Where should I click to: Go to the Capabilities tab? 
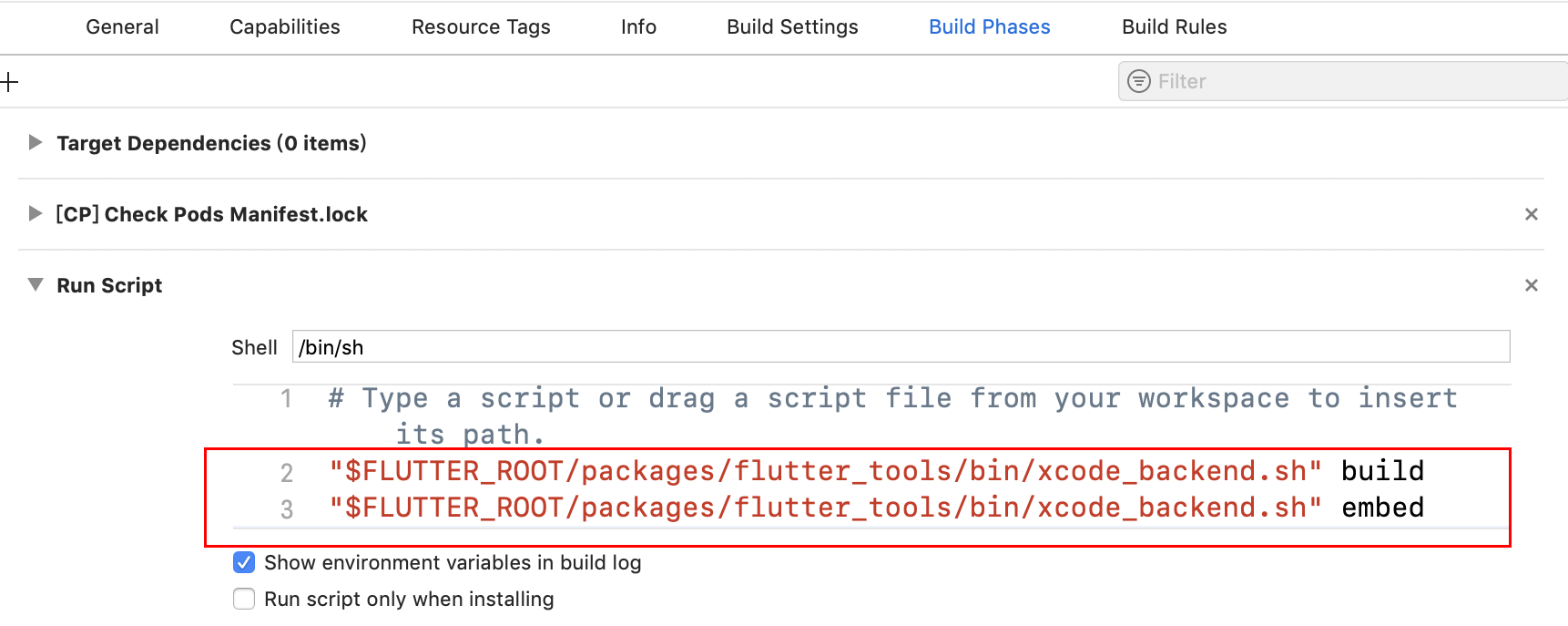point(285,27)
